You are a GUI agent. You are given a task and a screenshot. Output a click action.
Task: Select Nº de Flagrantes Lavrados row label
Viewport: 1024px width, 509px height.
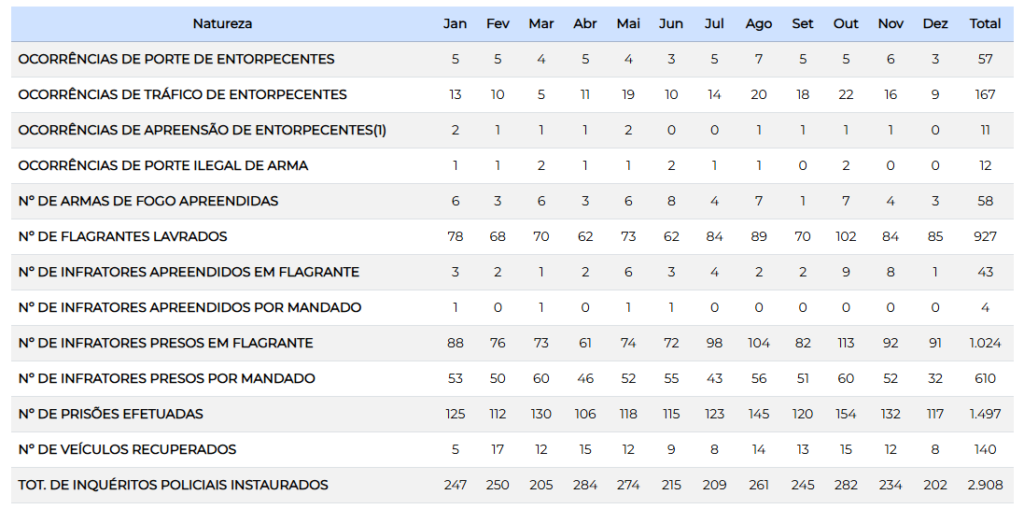point(122,237)
